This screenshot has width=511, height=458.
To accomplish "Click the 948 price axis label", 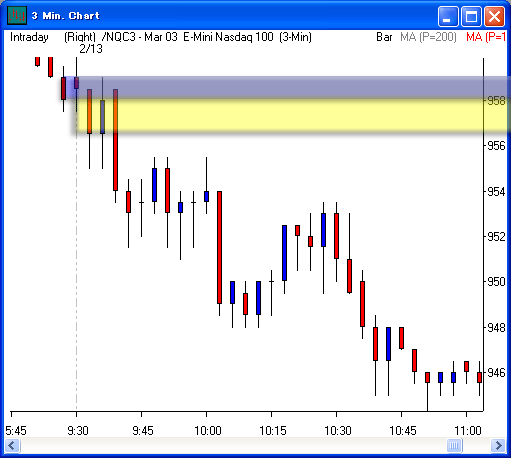I will click(x=496, y=328).
